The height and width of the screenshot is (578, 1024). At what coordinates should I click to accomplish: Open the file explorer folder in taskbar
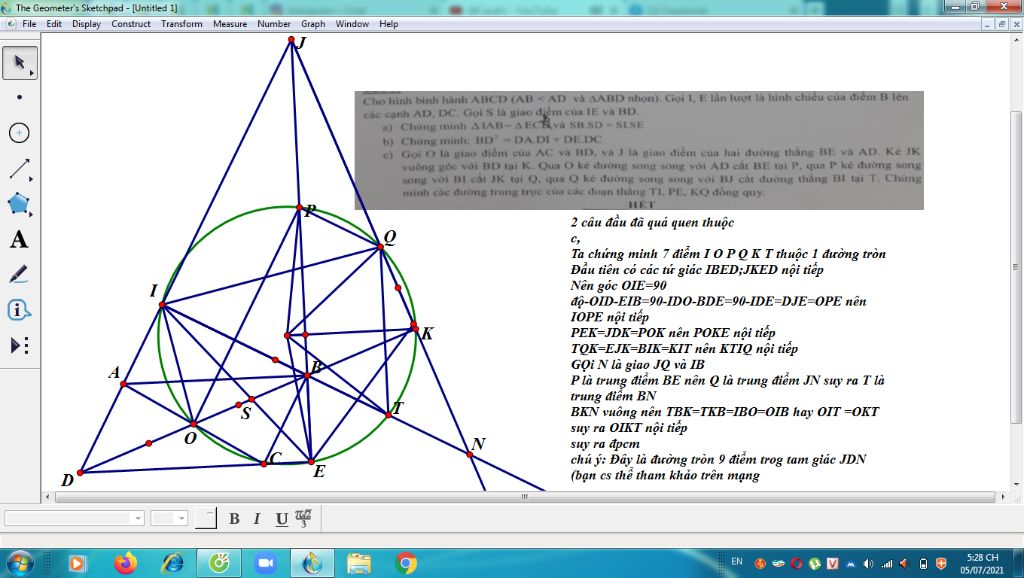tap(359, 563)
